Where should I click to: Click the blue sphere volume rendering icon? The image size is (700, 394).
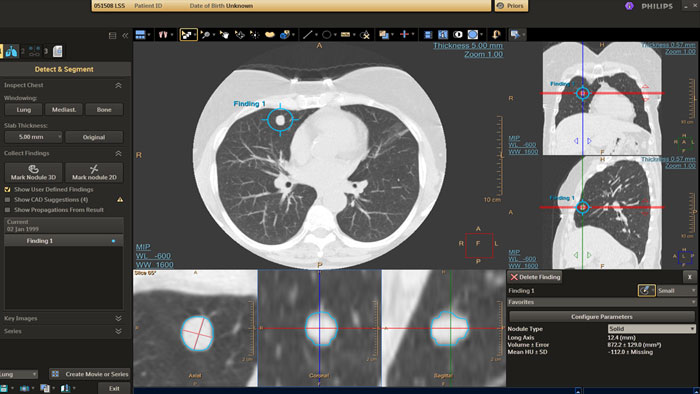pyautogui.click(x=473, y=34)
